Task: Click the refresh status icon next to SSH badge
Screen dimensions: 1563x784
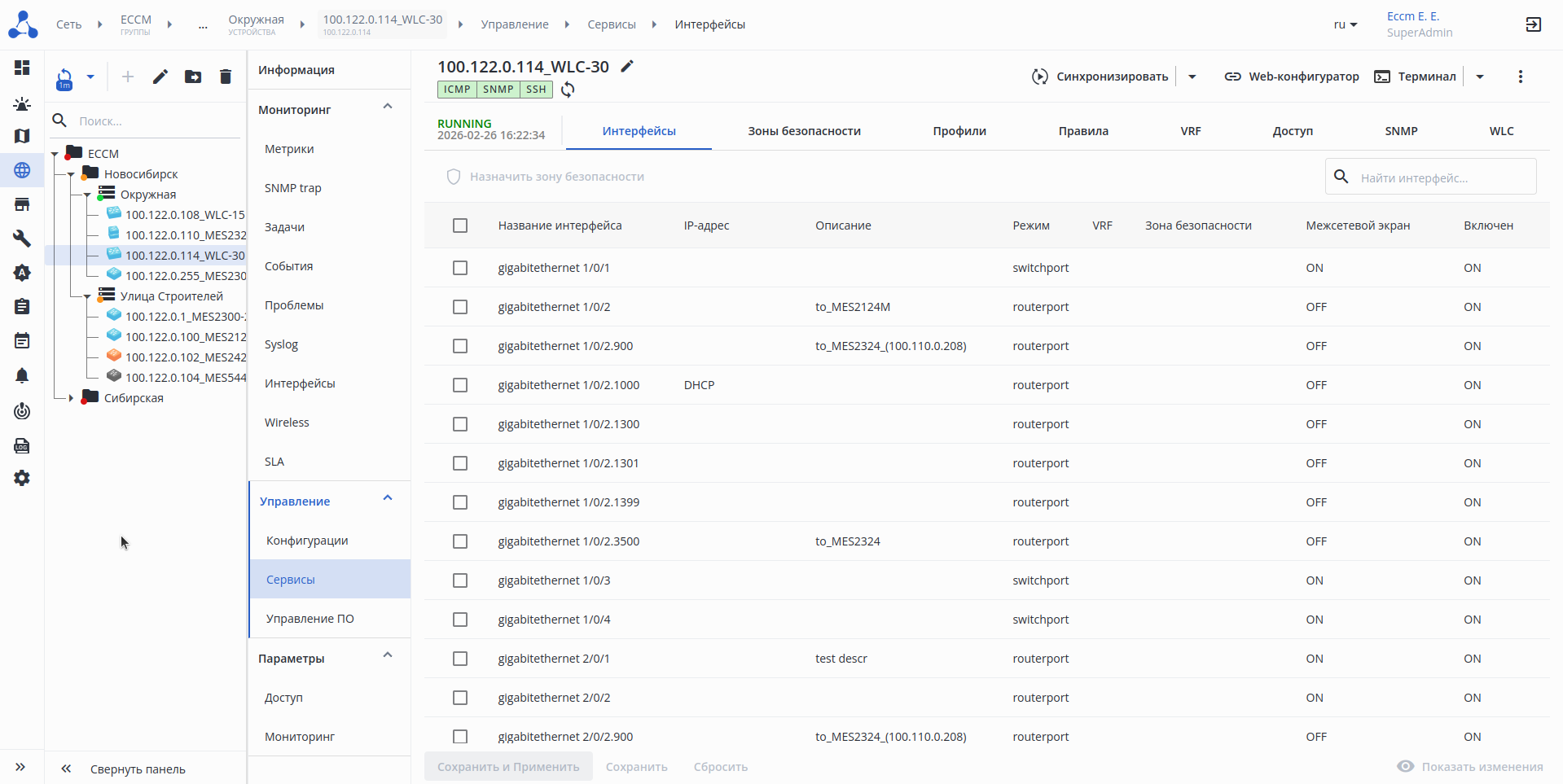Action: [x=568, y=90]
